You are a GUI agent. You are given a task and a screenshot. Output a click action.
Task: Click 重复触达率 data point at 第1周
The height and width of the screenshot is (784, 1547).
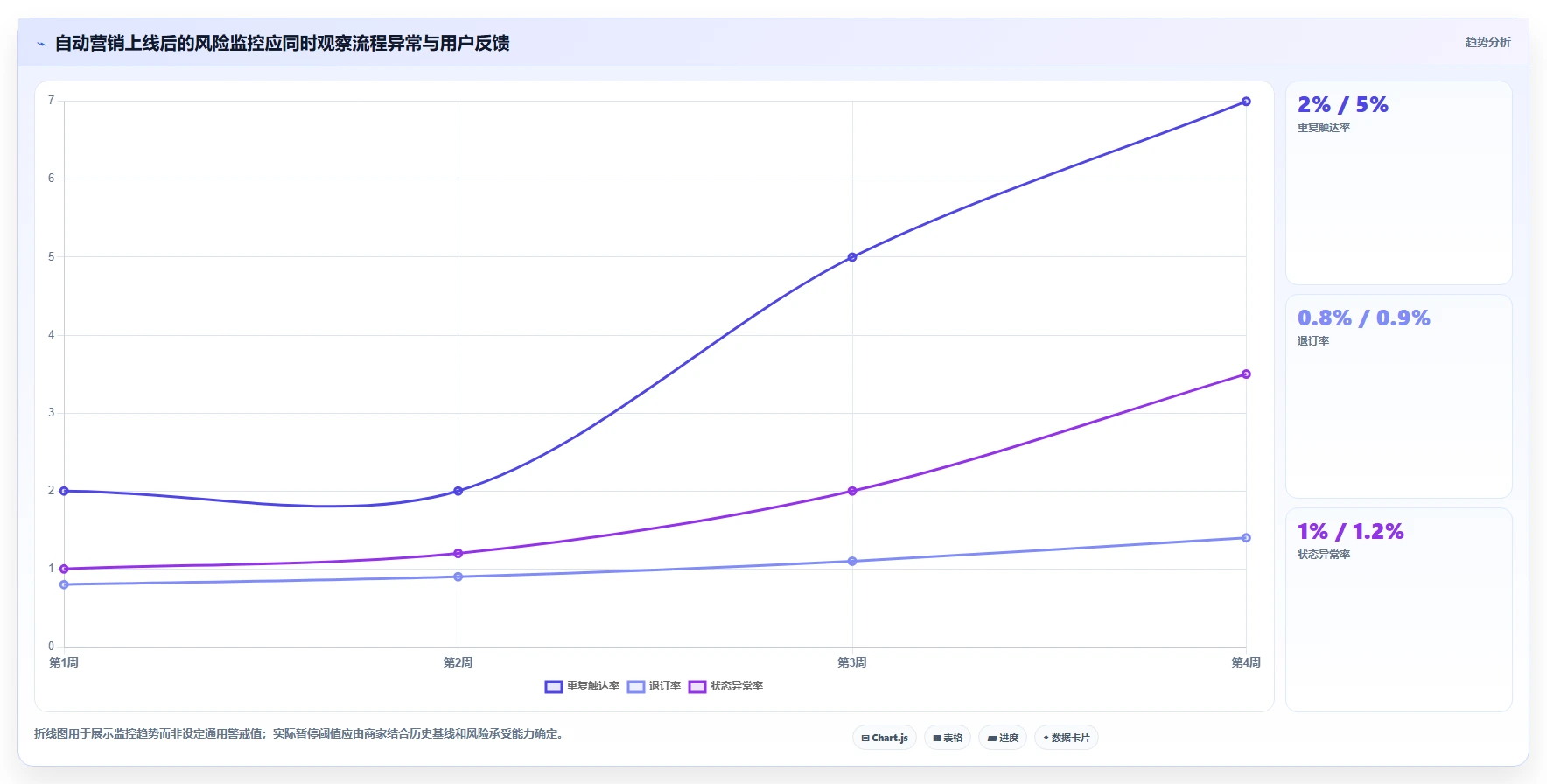click(x=64, y=491)
